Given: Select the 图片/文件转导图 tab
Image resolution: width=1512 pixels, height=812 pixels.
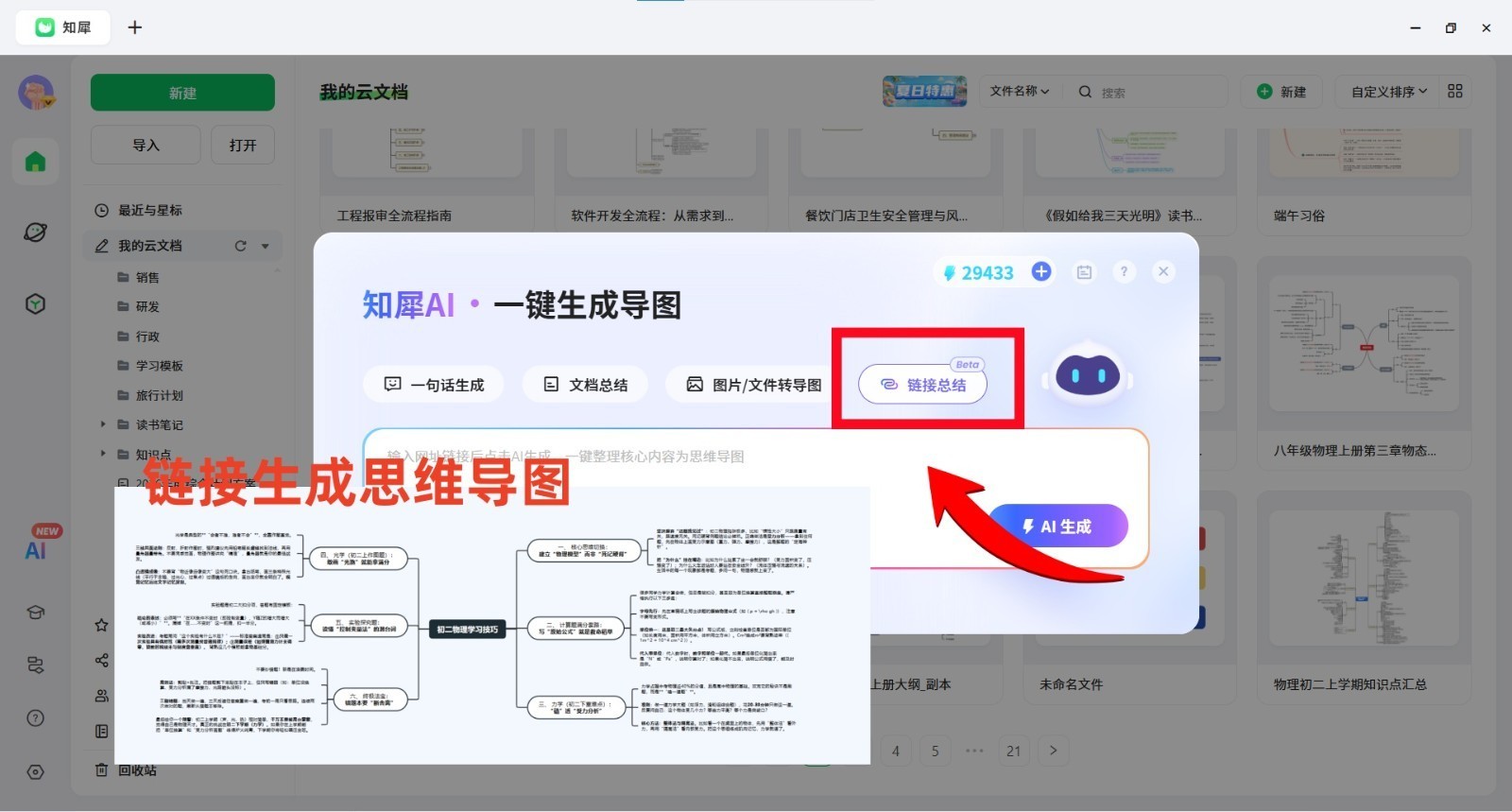Looking at the screenshot, I should [x=753, y=385].
